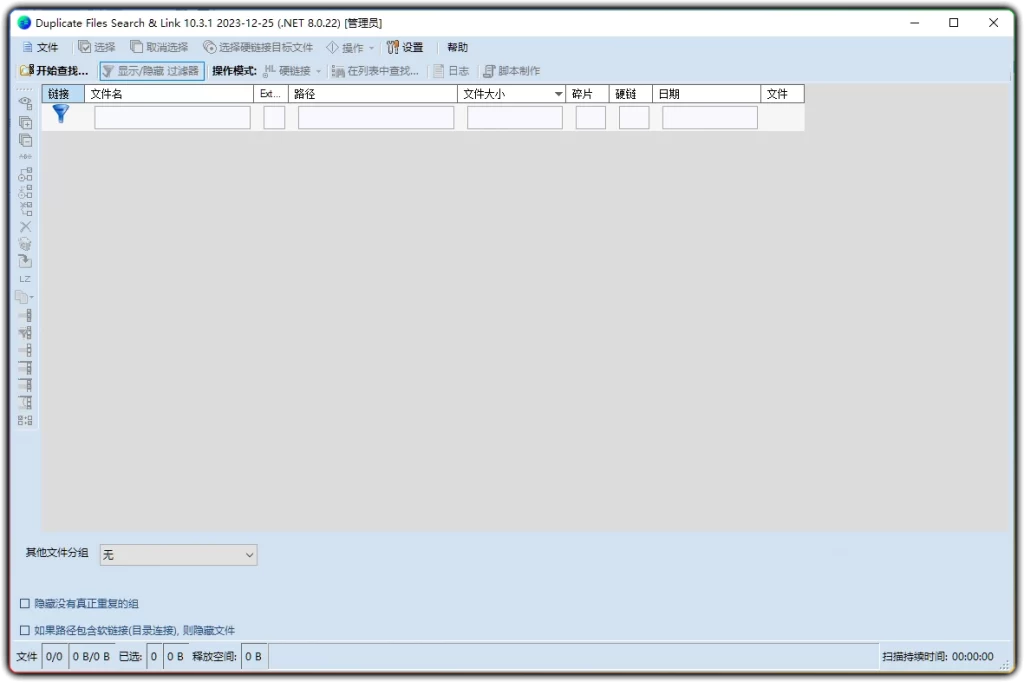The width and height of the screenshot is (1024, 682).
Task: Open the 设置 menu
Action: pyautogui.click(x=405, y=47)
